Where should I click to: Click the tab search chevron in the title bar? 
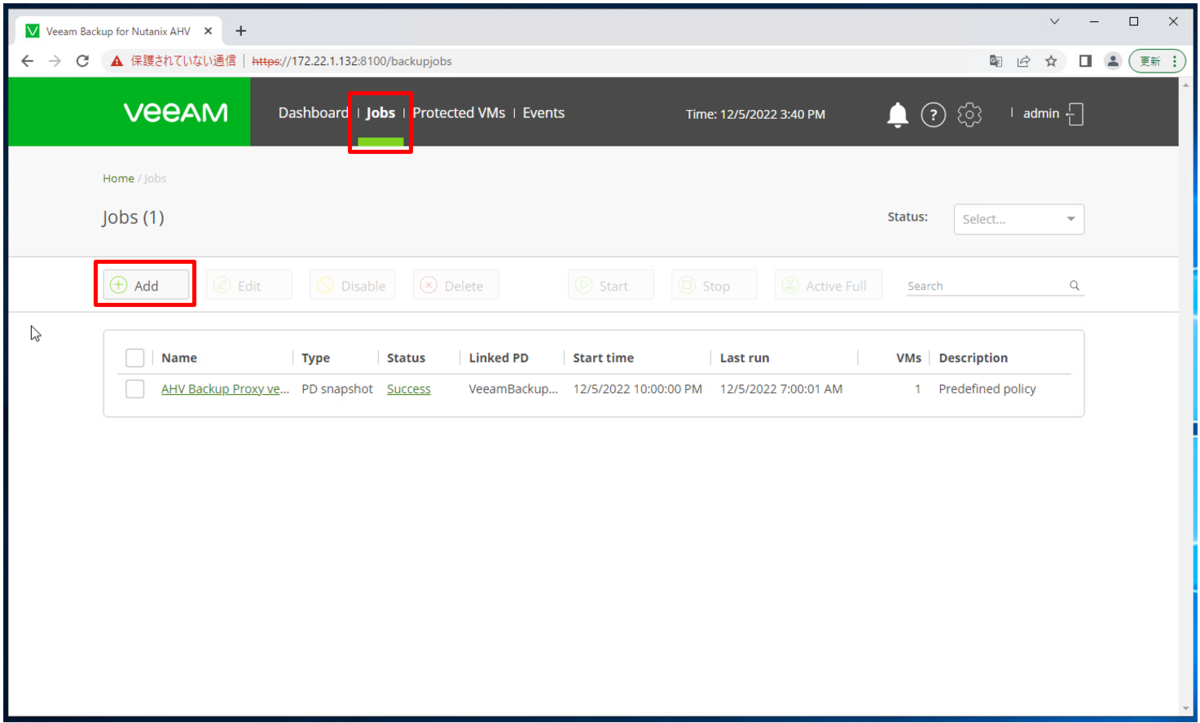[1054, 21]
